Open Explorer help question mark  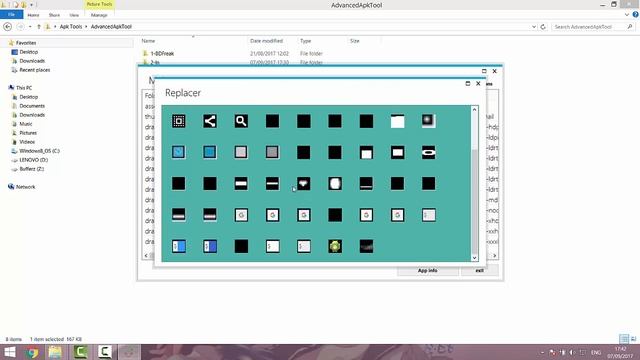coord(636,15)
